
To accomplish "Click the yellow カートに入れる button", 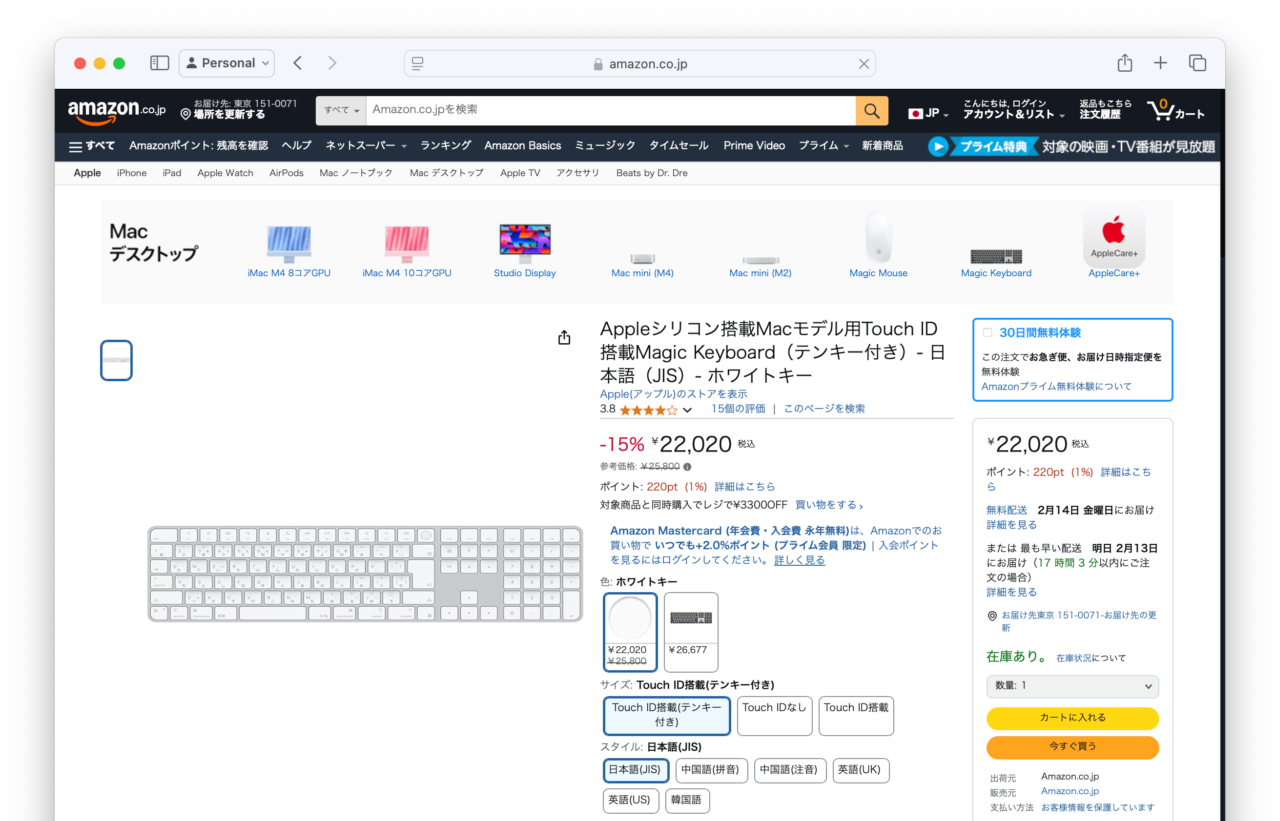I will coord(1072,718).
